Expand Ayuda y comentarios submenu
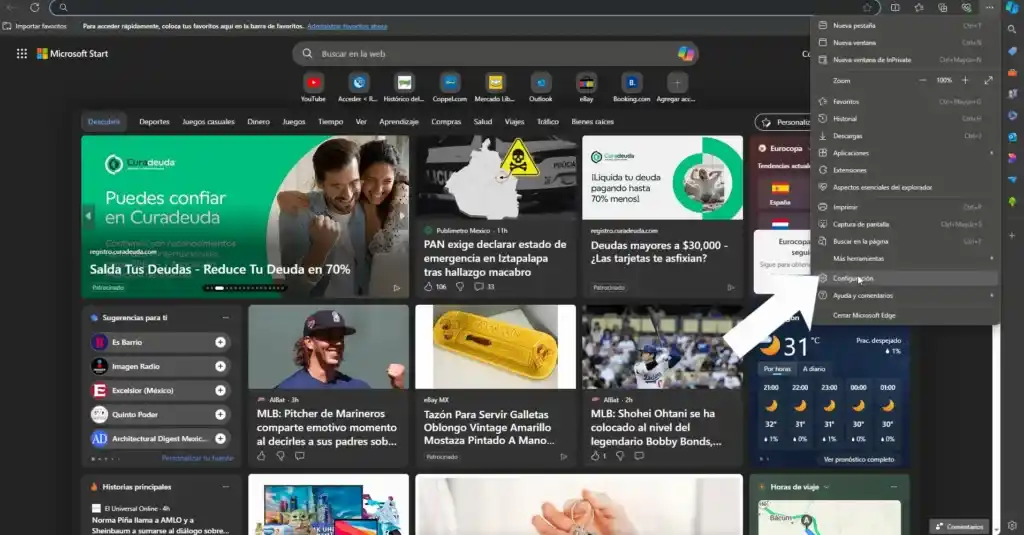 tap(991, 295)
